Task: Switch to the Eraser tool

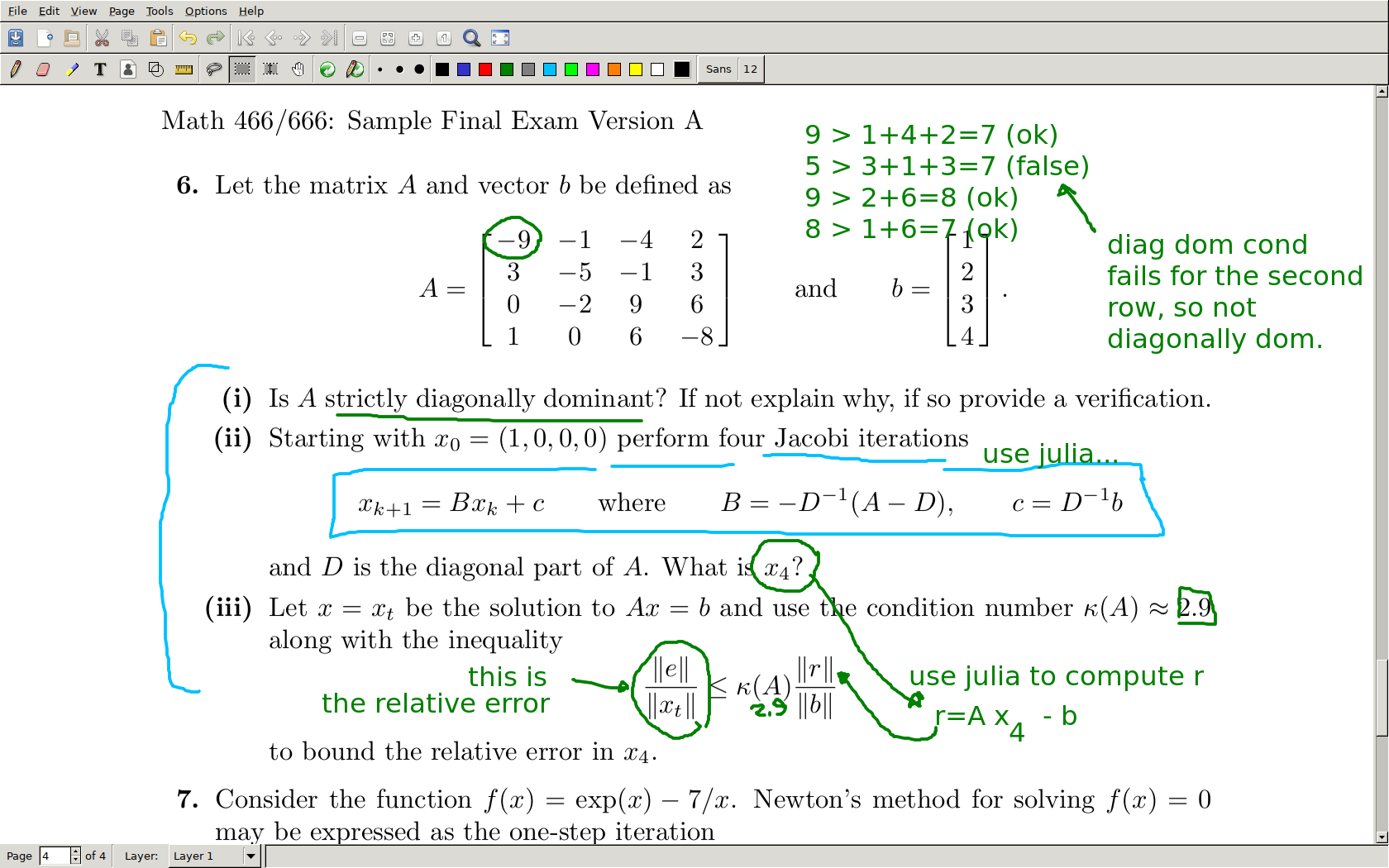Action: (43, 69)
